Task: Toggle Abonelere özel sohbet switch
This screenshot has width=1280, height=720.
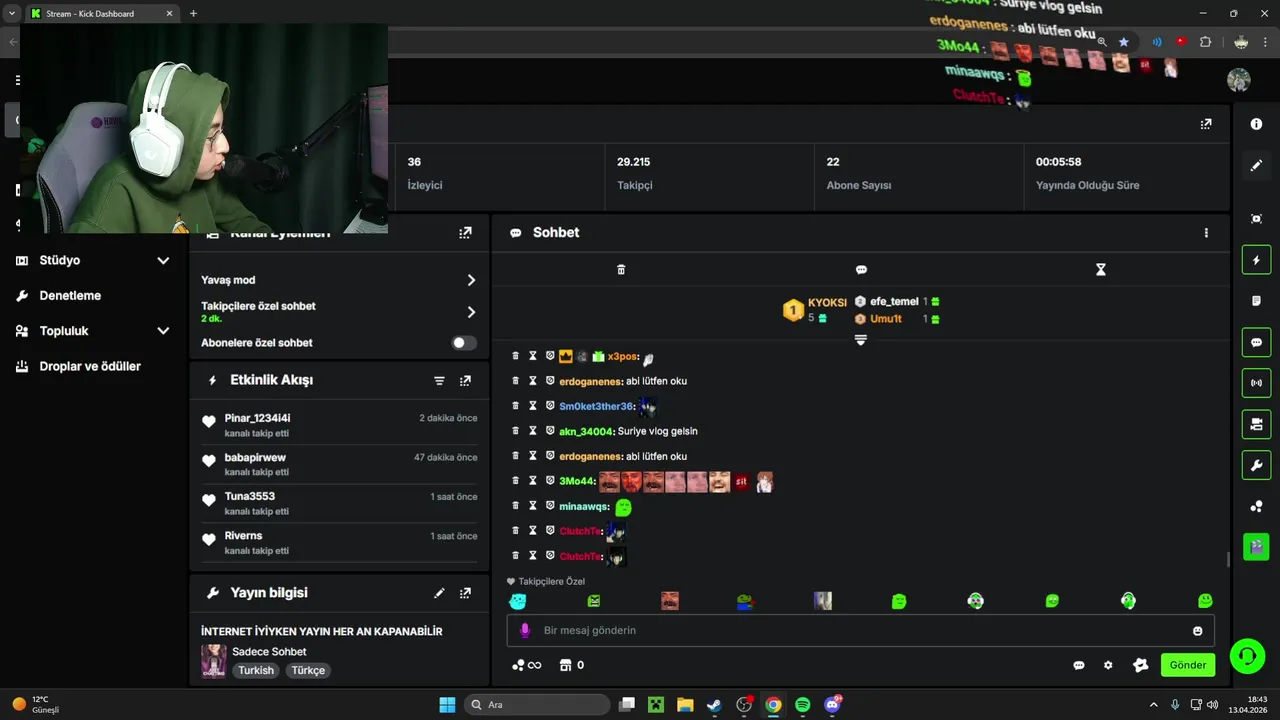Action: click(464, 343)
